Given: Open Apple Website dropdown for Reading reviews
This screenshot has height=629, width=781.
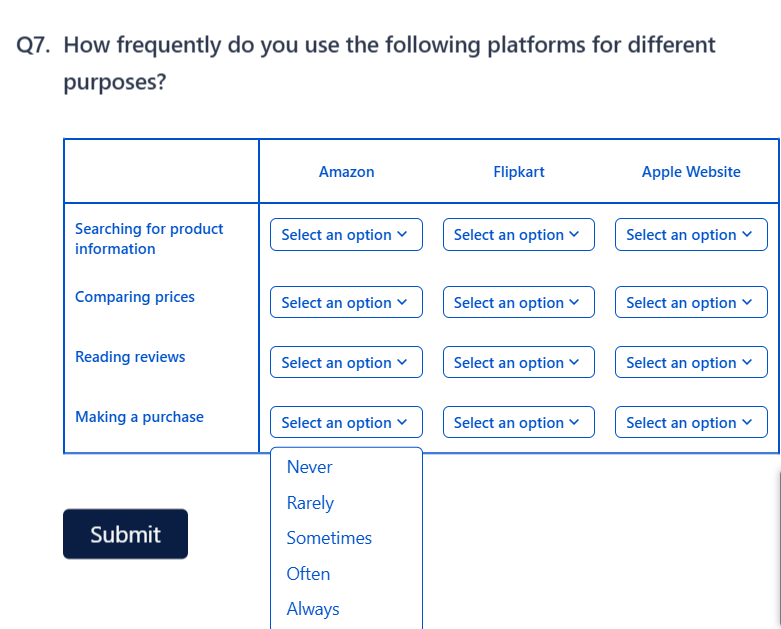Looking at the screenshot, I should (x=691, y=363).
